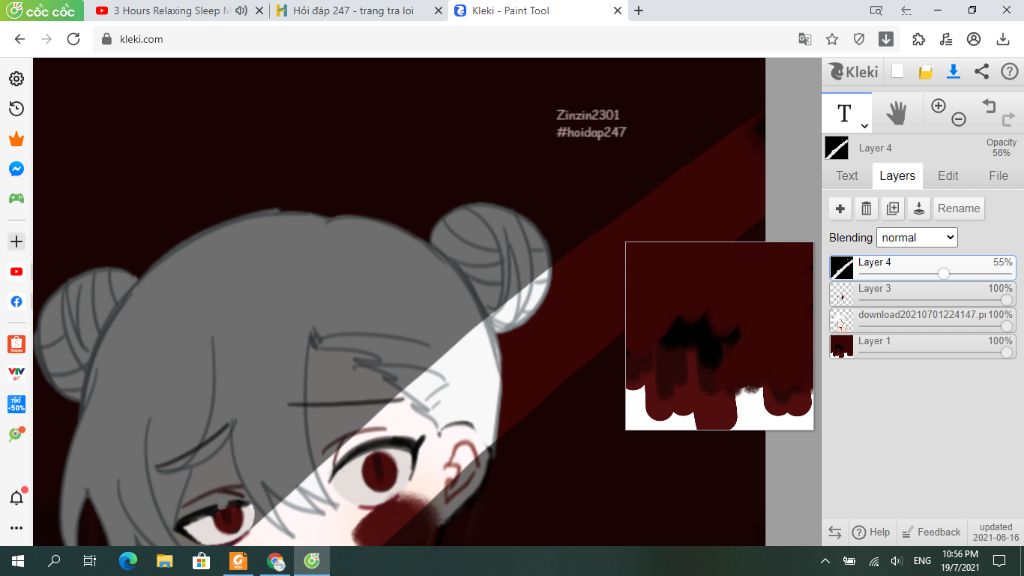This screenshot has height=576, width=1024.
Task: Open the taskbar volume control
Action: click(x=896, y=561)
